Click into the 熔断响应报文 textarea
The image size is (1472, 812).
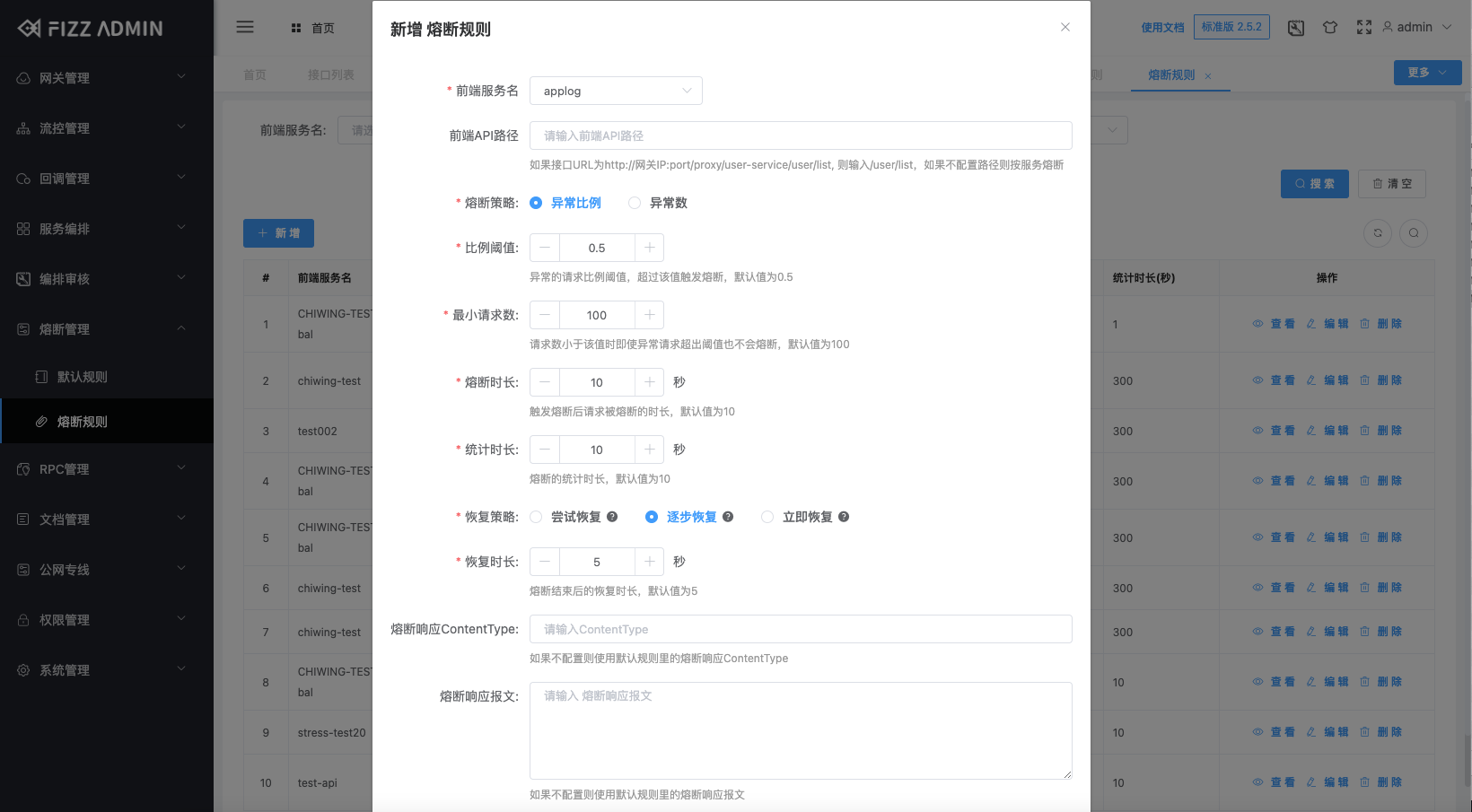[801, 730]
